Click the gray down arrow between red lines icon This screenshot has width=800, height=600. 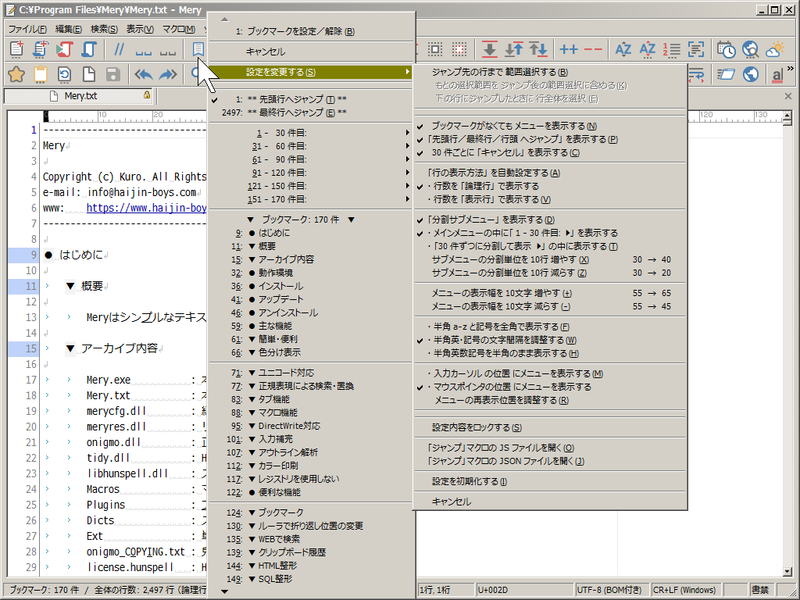pyautogui.click(x=489, y=49)
